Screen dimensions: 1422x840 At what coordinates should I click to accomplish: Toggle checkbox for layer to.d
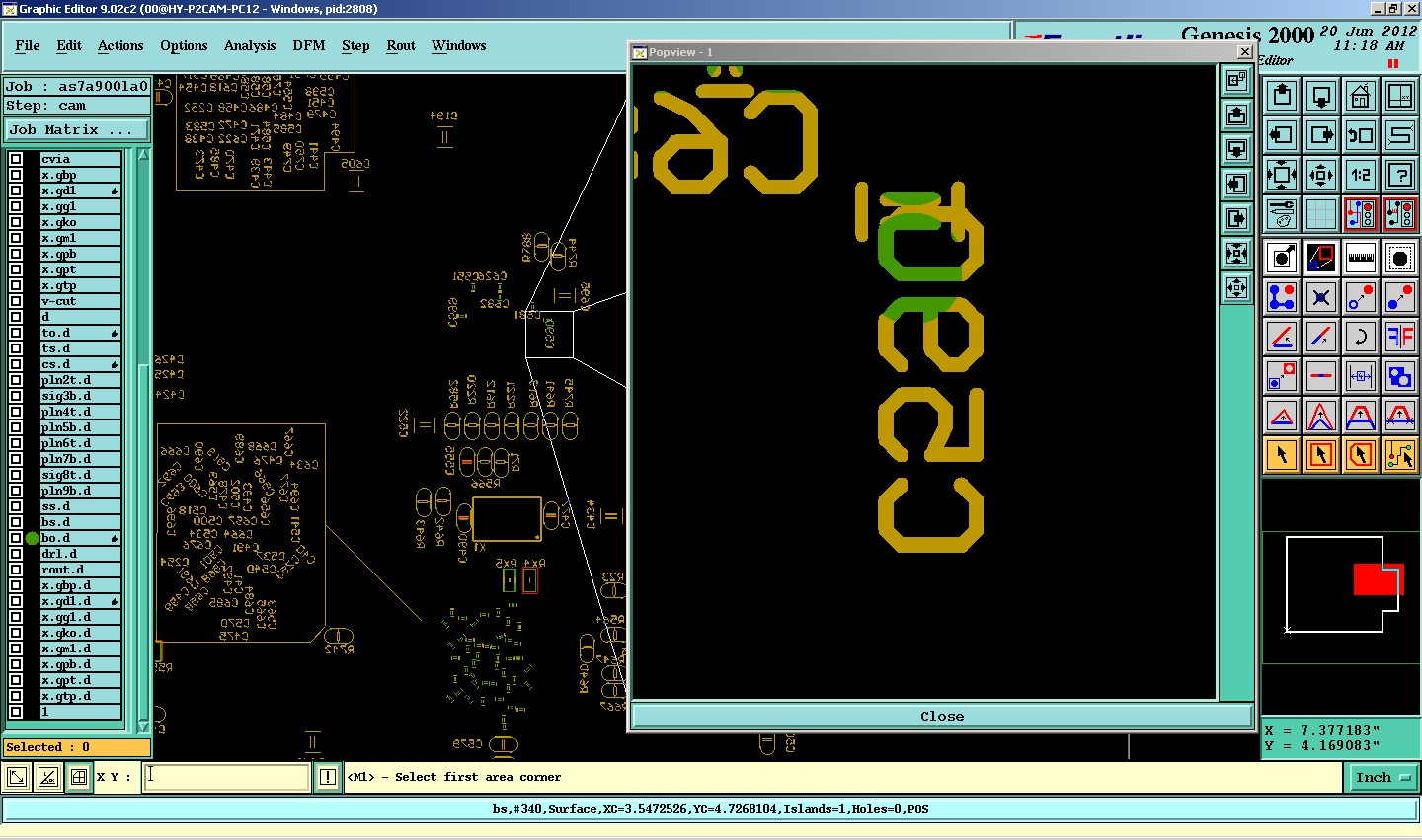click(x=16, y=333)
